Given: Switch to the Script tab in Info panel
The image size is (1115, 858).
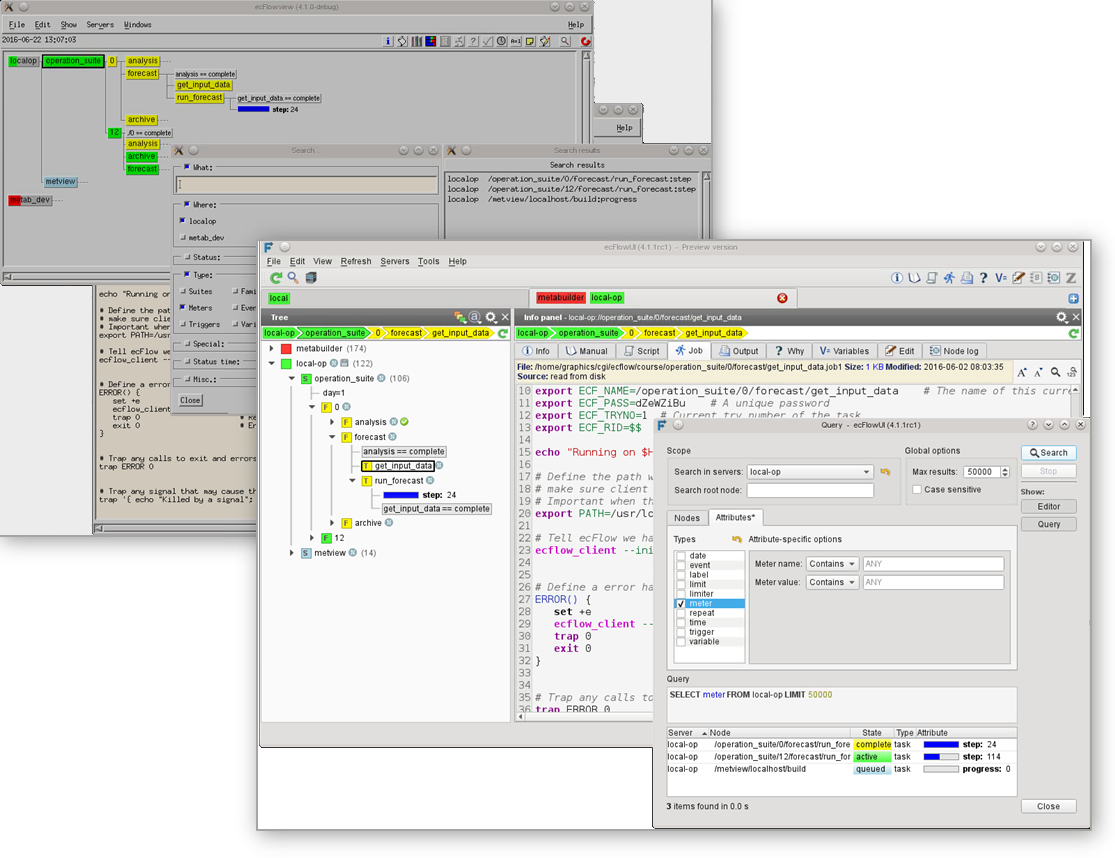Looking at the screenshot, I should pos(641,351).
